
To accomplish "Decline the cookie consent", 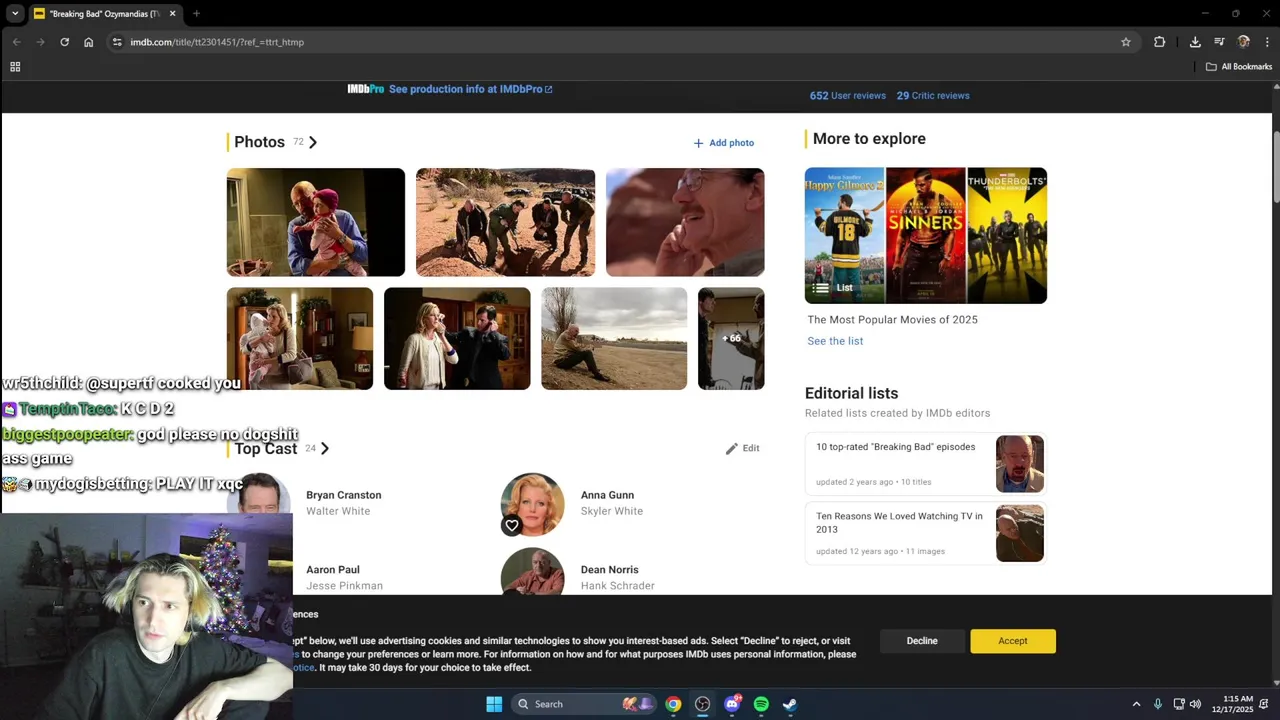I will [922, 641].
